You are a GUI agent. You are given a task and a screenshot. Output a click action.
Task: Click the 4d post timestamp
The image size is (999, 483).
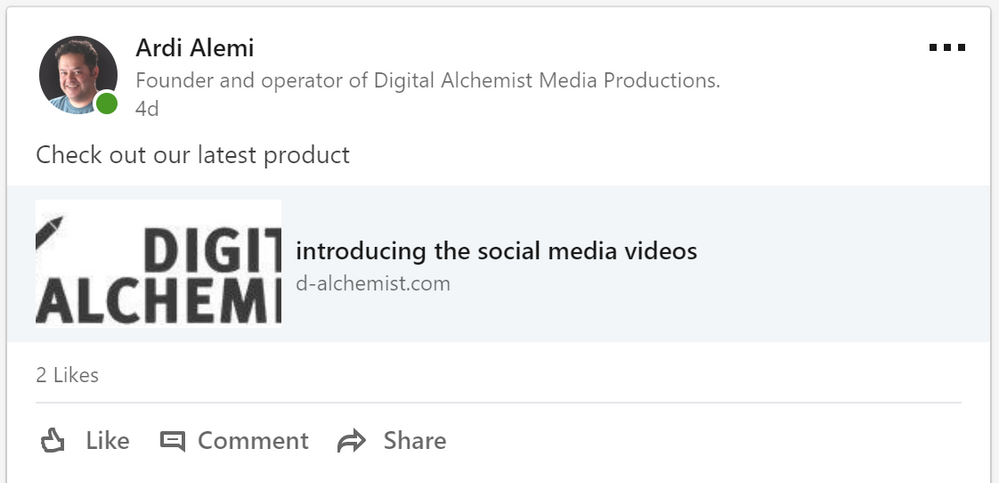pyautogui.click(x=147, y=108)
